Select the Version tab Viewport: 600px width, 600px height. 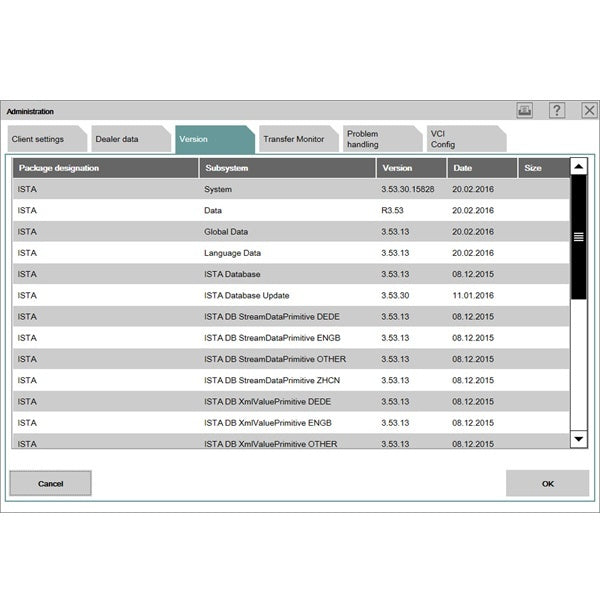coord(215,139)
